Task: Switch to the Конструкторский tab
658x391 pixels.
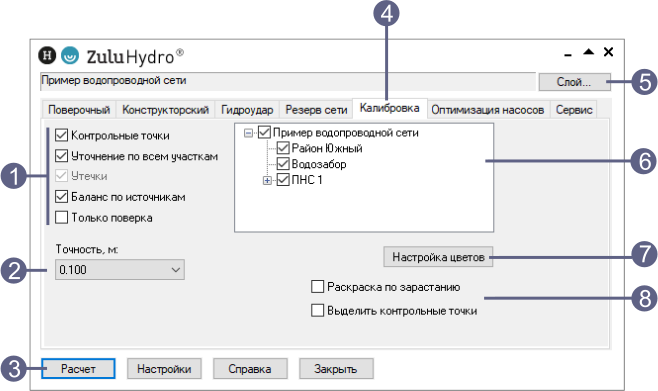Action: pos(165,110)
